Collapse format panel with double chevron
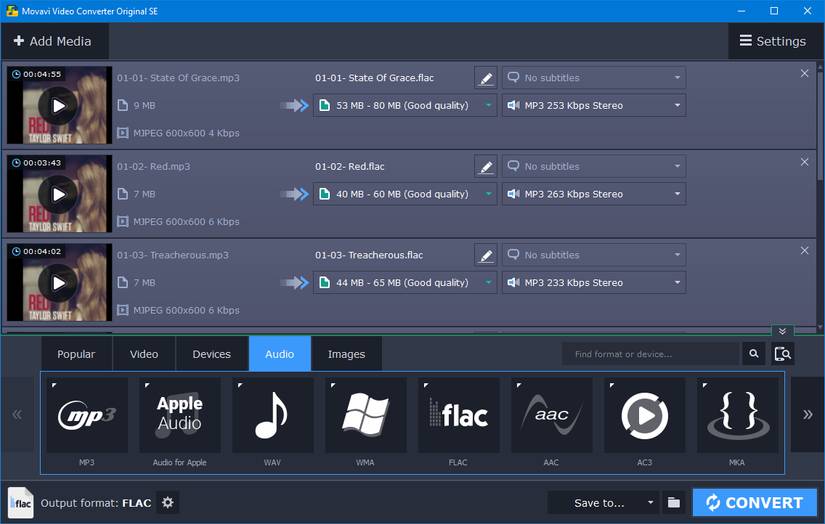The image size is (825, 524). [782, 331]
